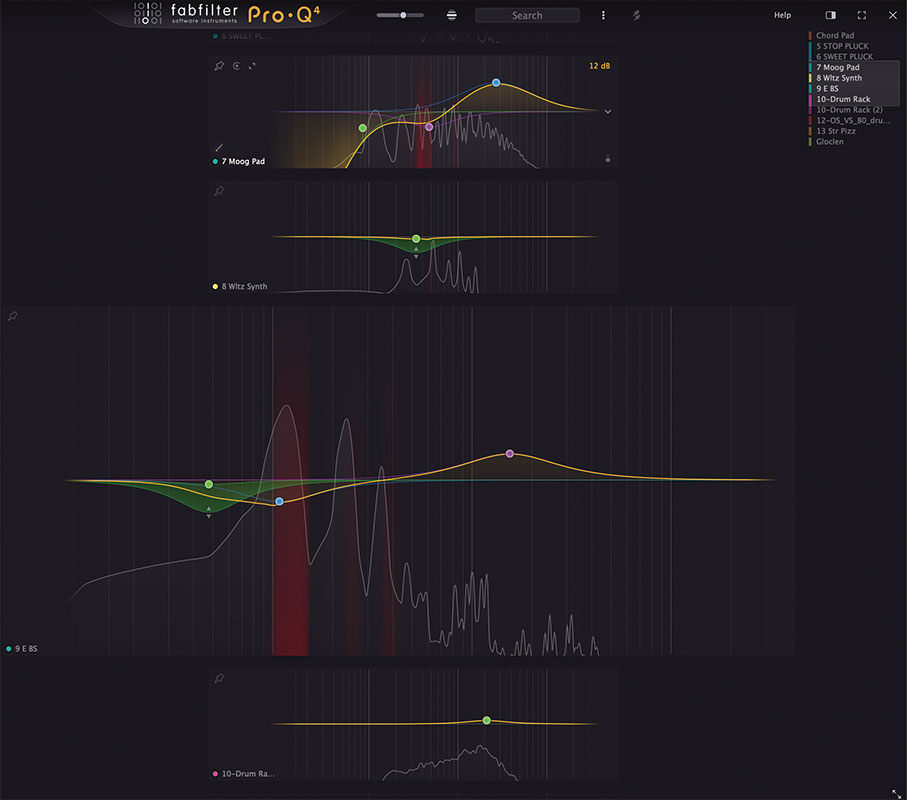Click the FabFilter Pro-Q 4 logo
907x800 pixels.
point(227,14)
